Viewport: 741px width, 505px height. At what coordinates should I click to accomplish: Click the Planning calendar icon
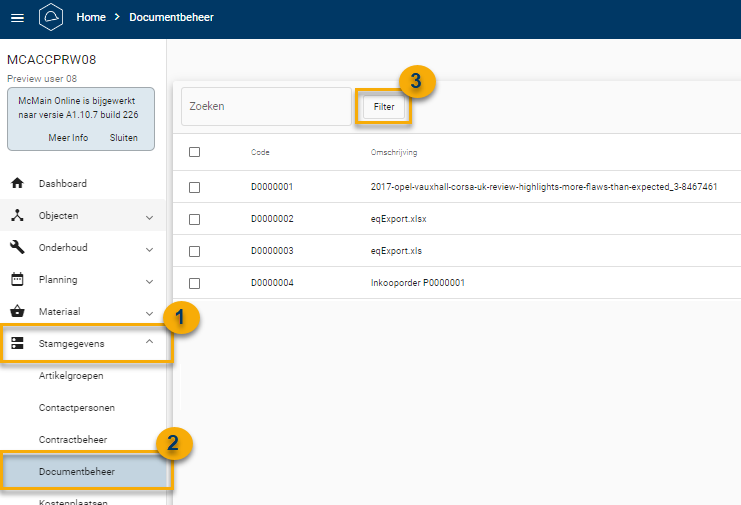point(17,280)
